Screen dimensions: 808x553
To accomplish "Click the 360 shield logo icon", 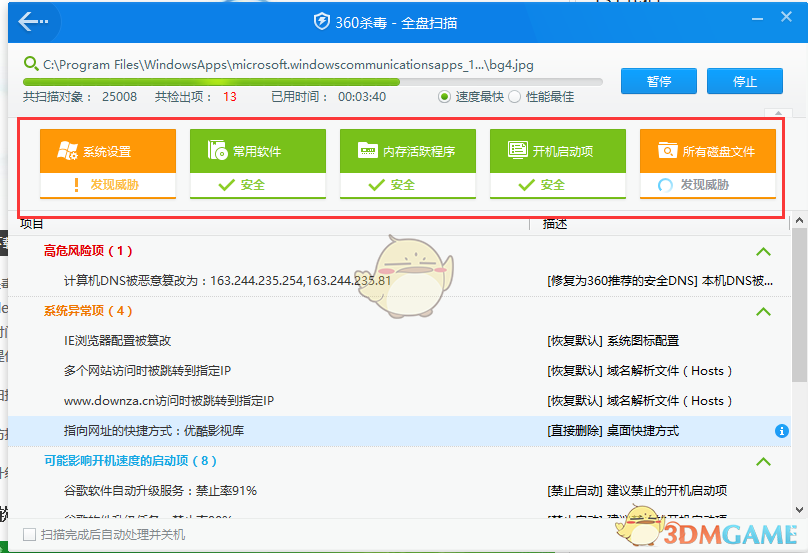I will [x=322, y=22].
